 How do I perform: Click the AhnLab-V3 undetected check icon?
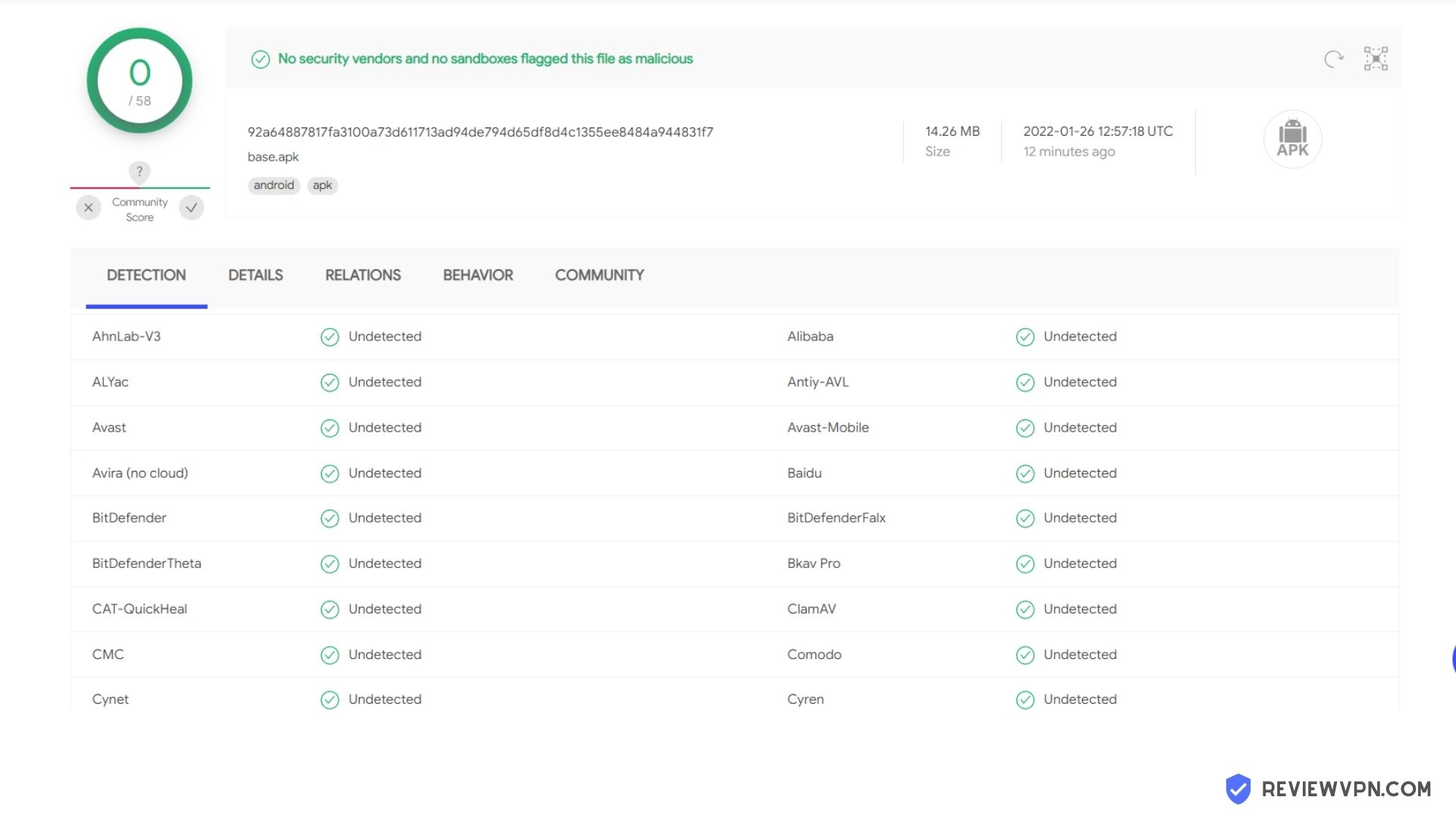(x=329, y=337)
